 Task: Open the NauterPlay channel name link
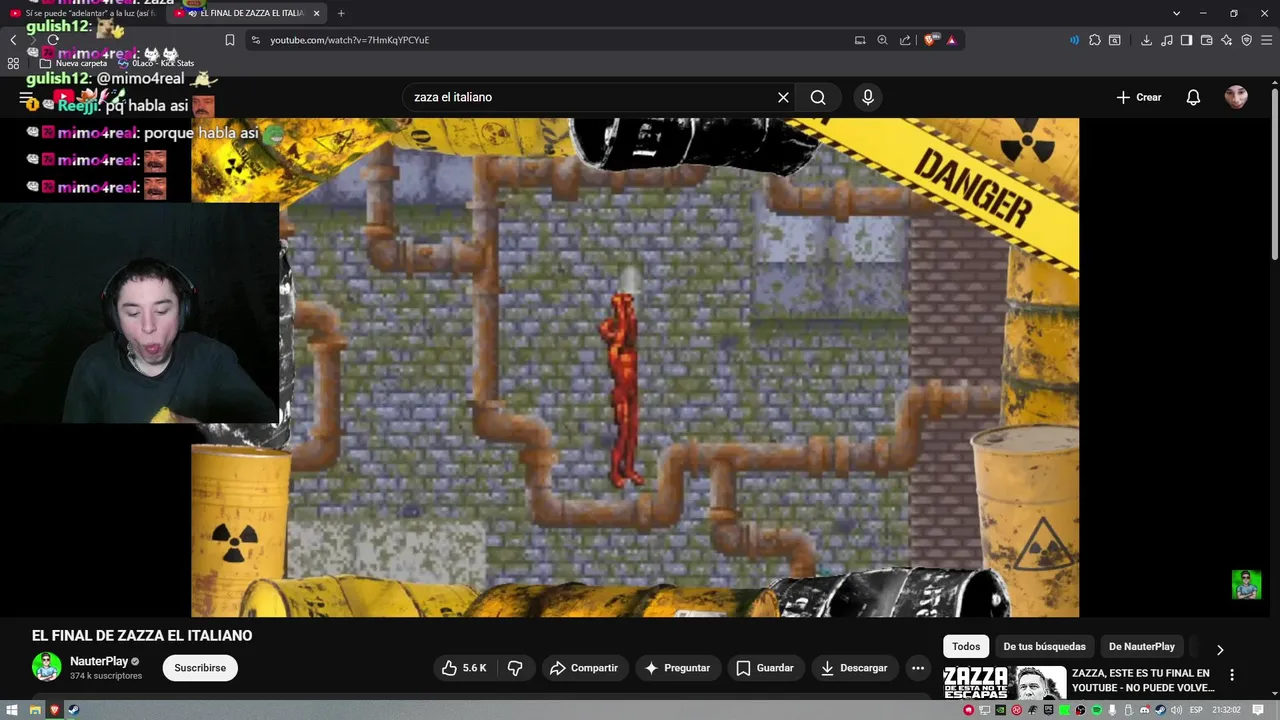99,661
